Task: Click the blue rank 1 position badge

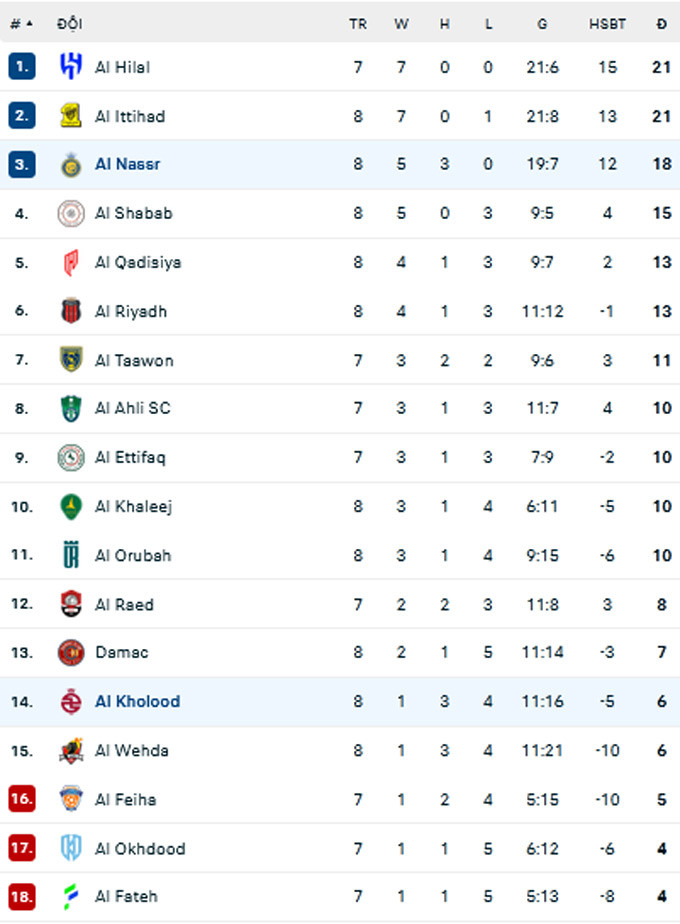Action: click(x=21, y=67)
